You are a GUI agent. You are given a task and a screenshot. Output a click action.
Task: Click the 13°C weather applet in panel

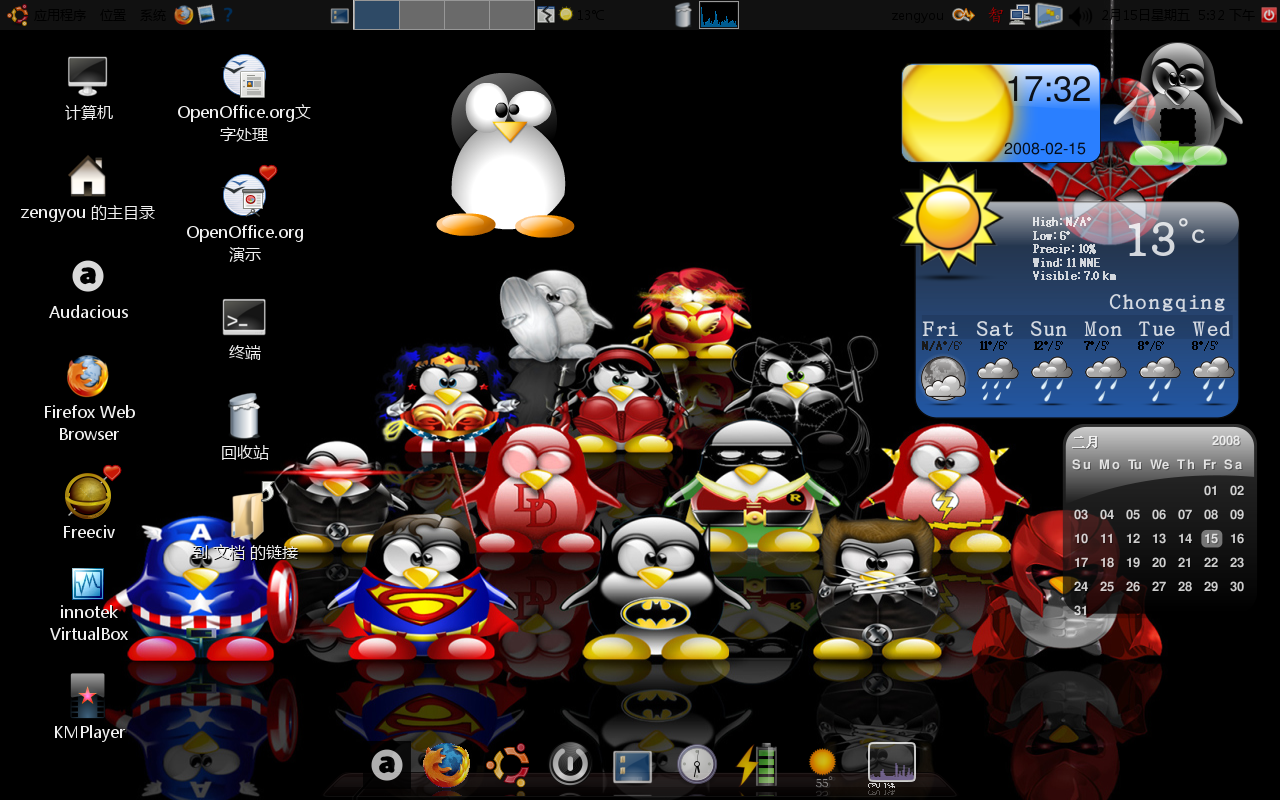coord(582,15)
